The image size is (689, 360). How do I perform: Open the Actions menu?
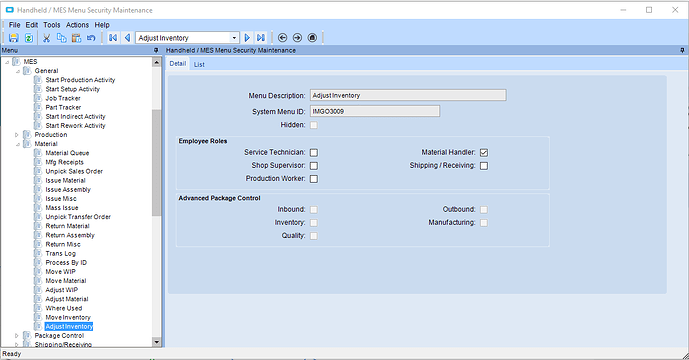pyautogui.click(x=77, y=25)
